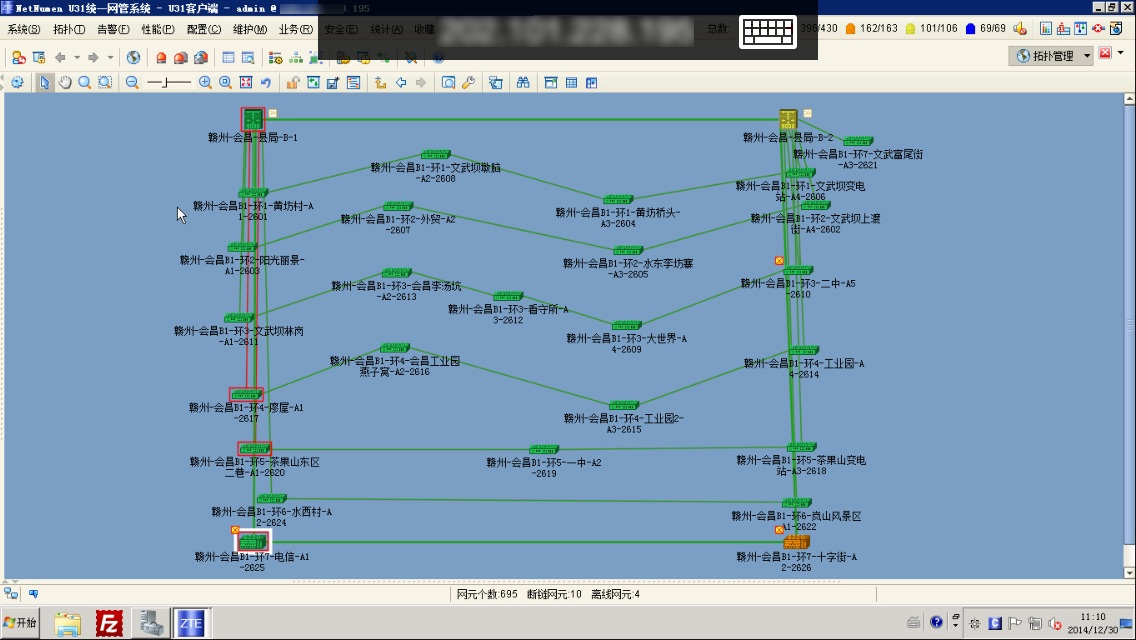1136x640 pixels.
Task: Click the lock screen icon in main toolbar
Action: pos(39,57)
